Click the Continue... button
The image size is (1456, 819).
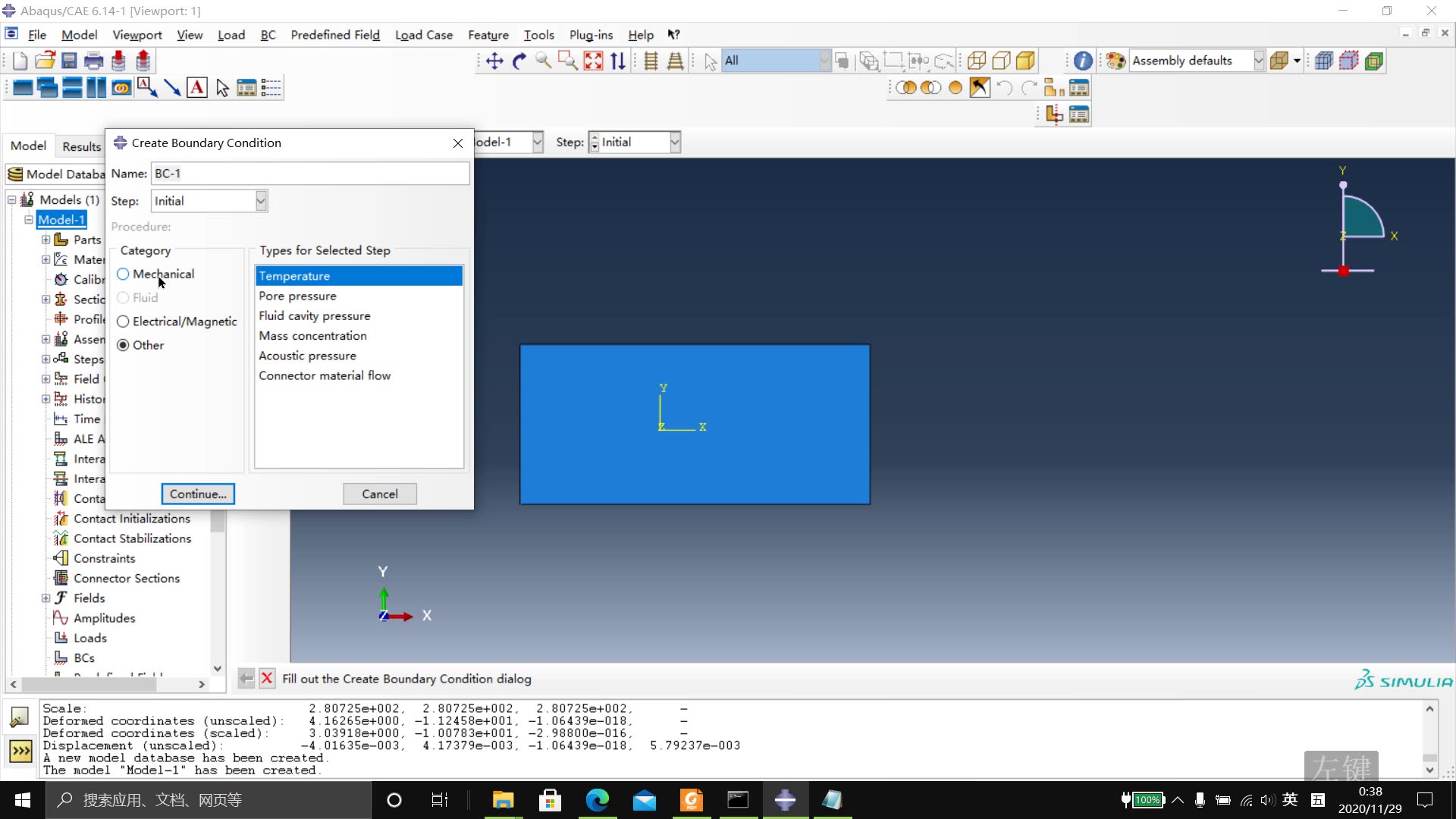[198, 494]
